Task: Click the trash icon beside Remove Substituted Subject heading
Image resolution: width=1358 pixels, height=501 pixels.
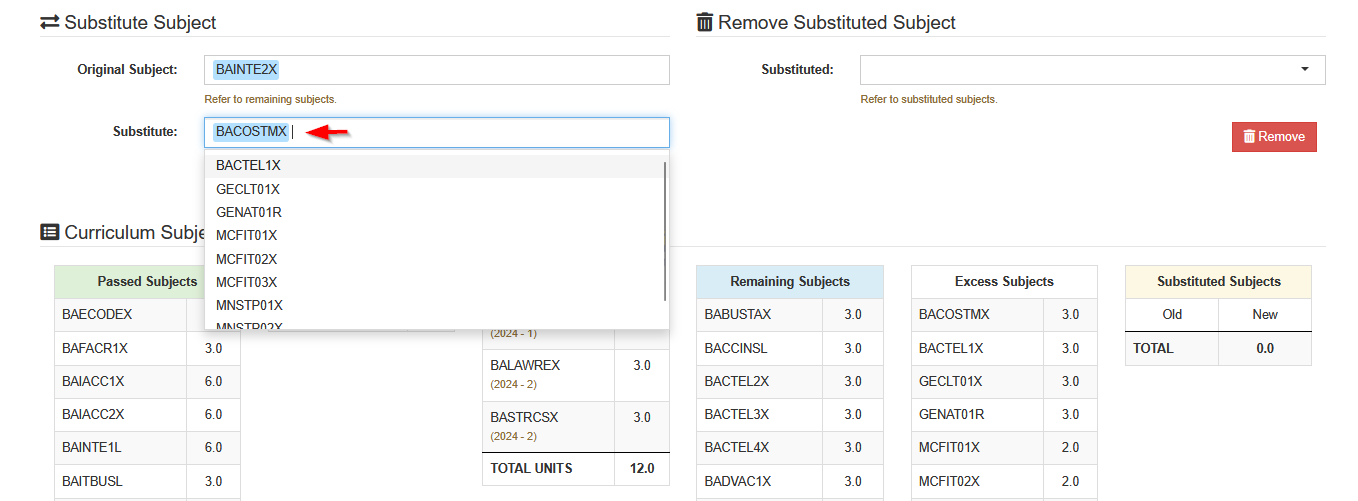Action: 705,22
